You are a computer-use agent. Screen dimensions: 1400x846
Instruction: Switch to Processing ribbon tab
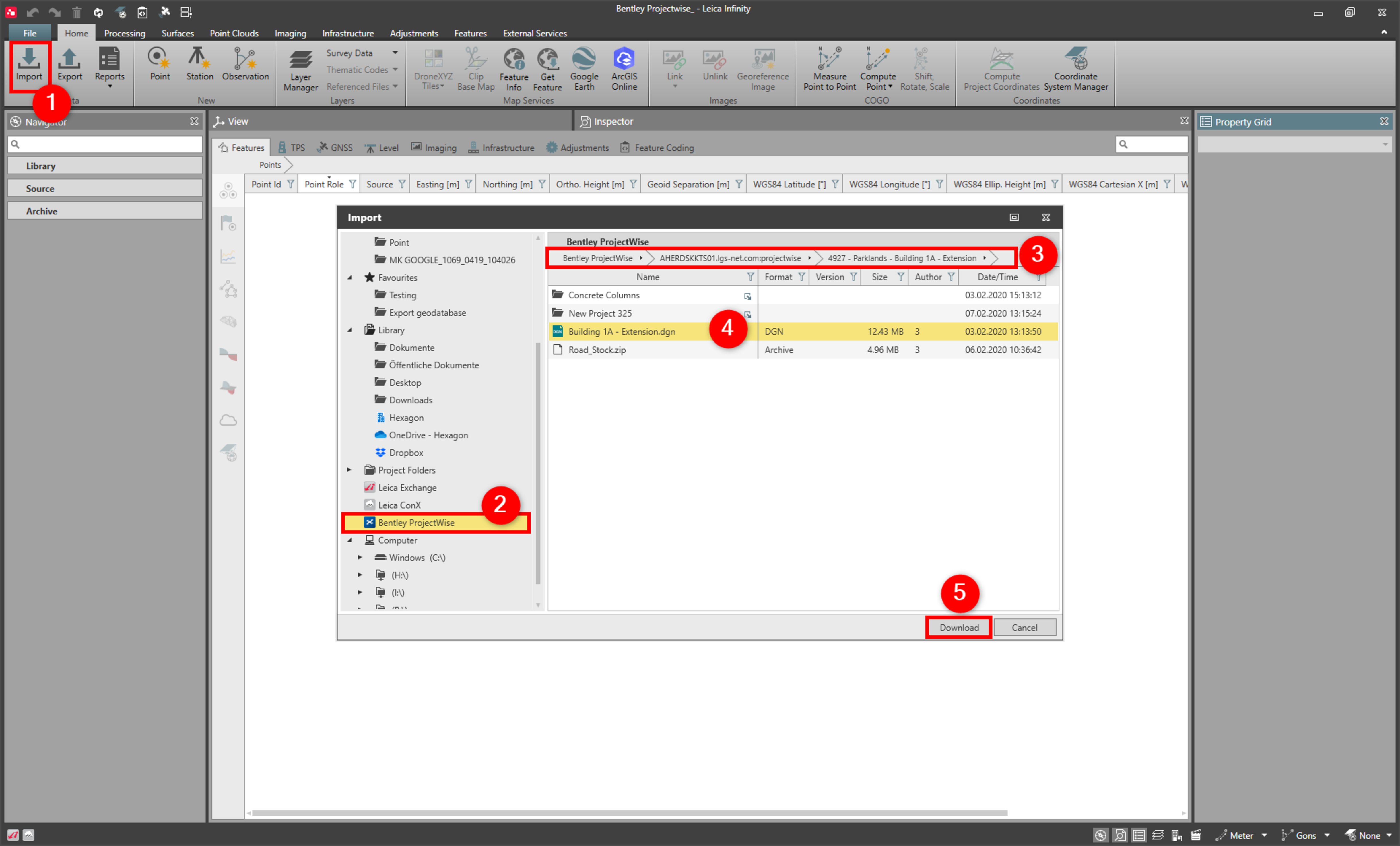coord(125,33)
